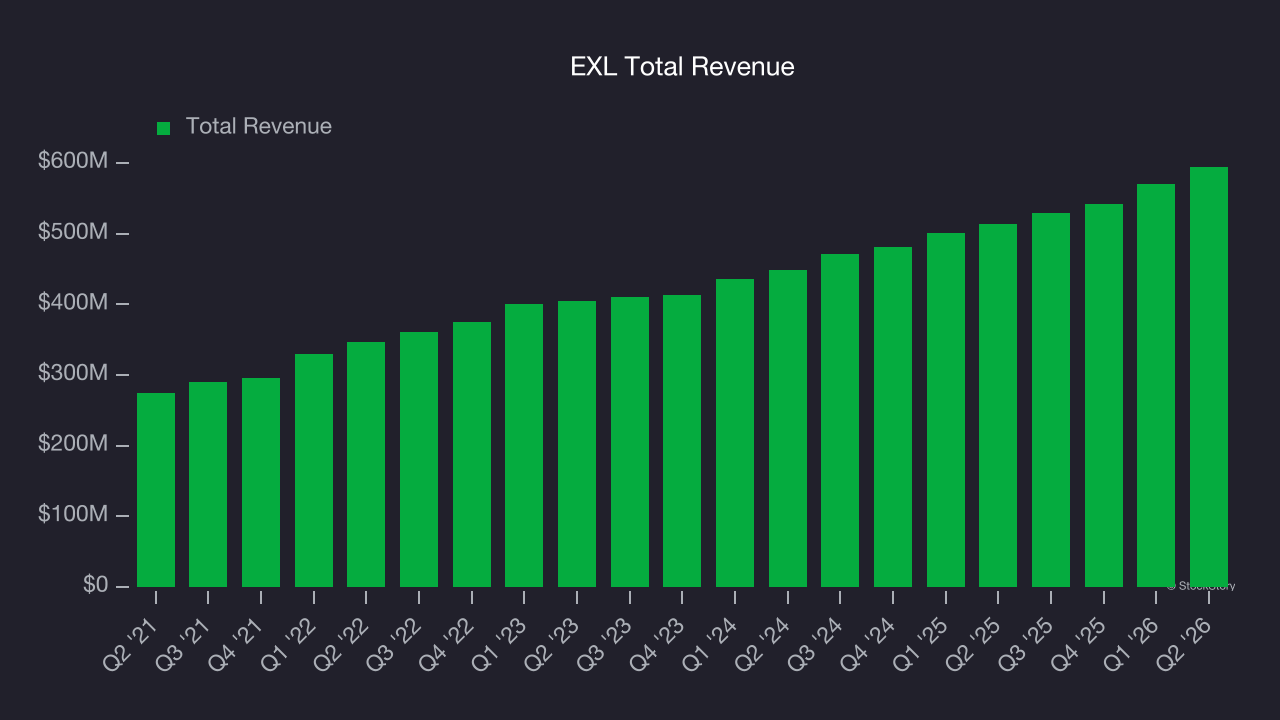Click the $300M y-axis label

[73, 374]
